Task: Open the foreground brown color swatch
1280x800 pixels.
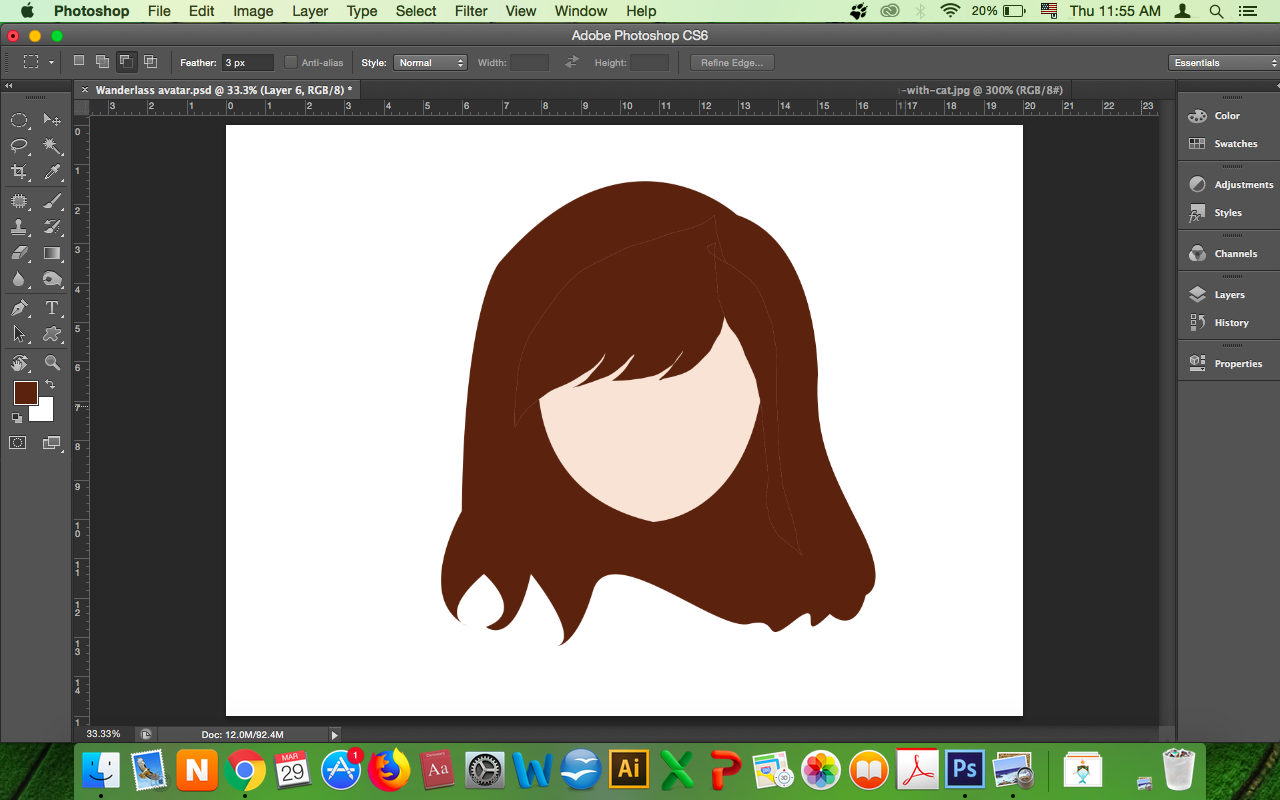Action: [25, 392]
